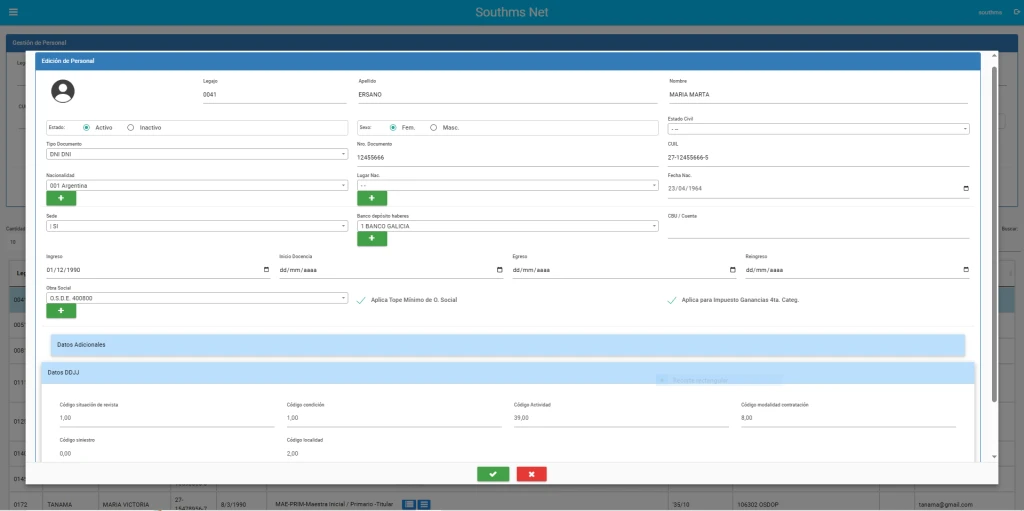Click the dialog vertical scrollbar
The width and height of the screenshot is (1024, 511).
(x=994, y=233)
